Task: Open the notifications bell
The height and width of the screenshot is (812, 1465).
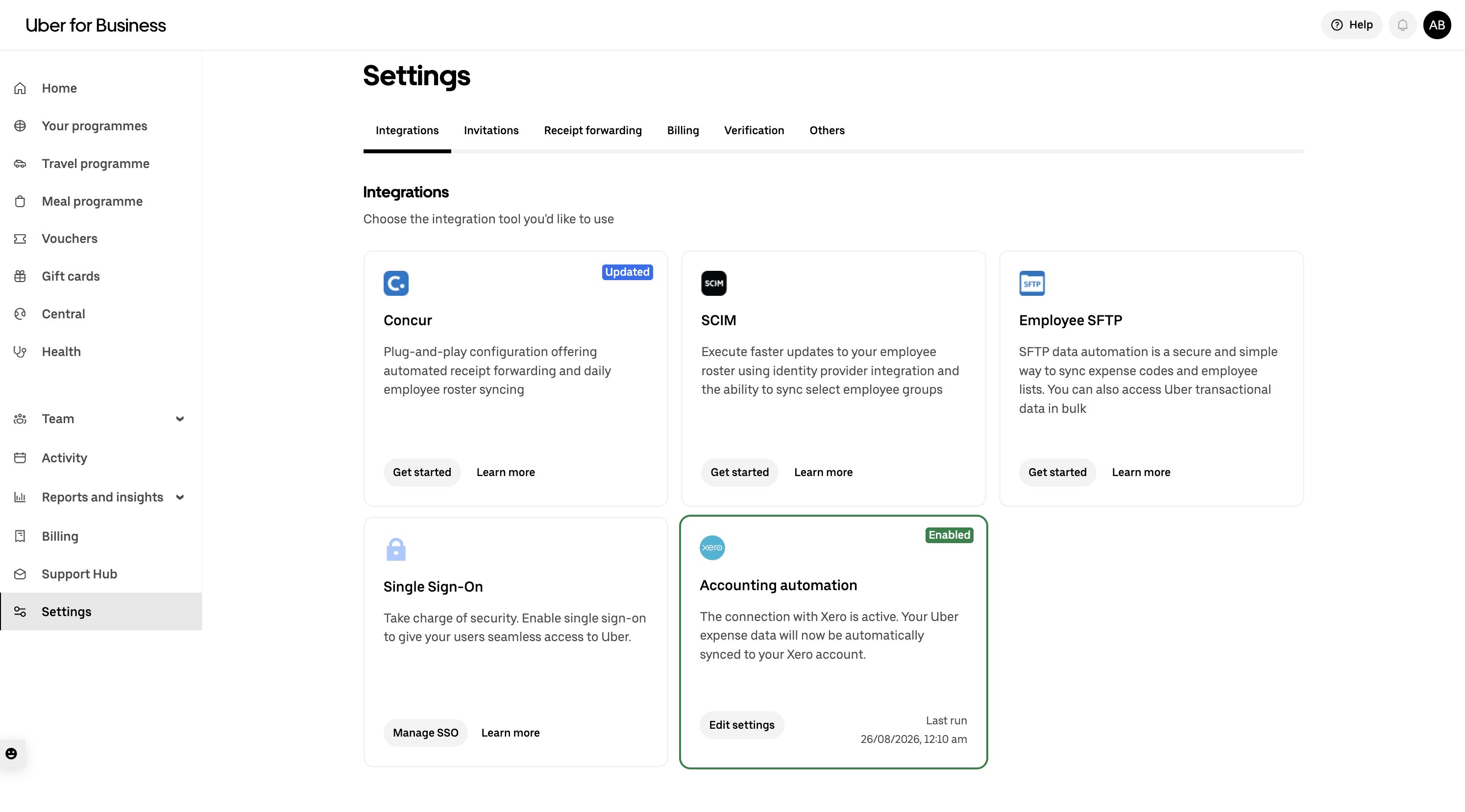Action: 1402,25
